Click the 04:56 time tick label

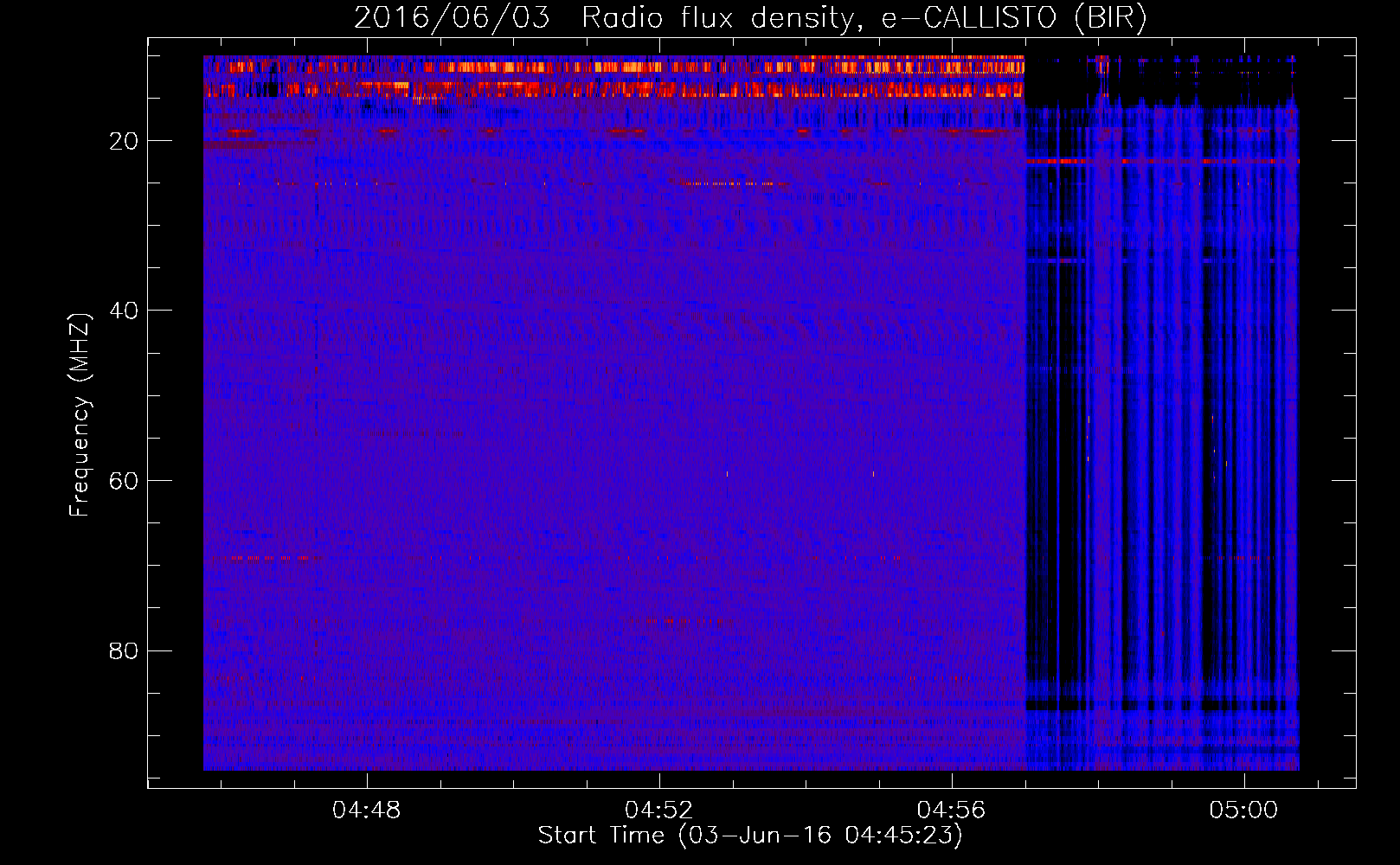point(952,811)
